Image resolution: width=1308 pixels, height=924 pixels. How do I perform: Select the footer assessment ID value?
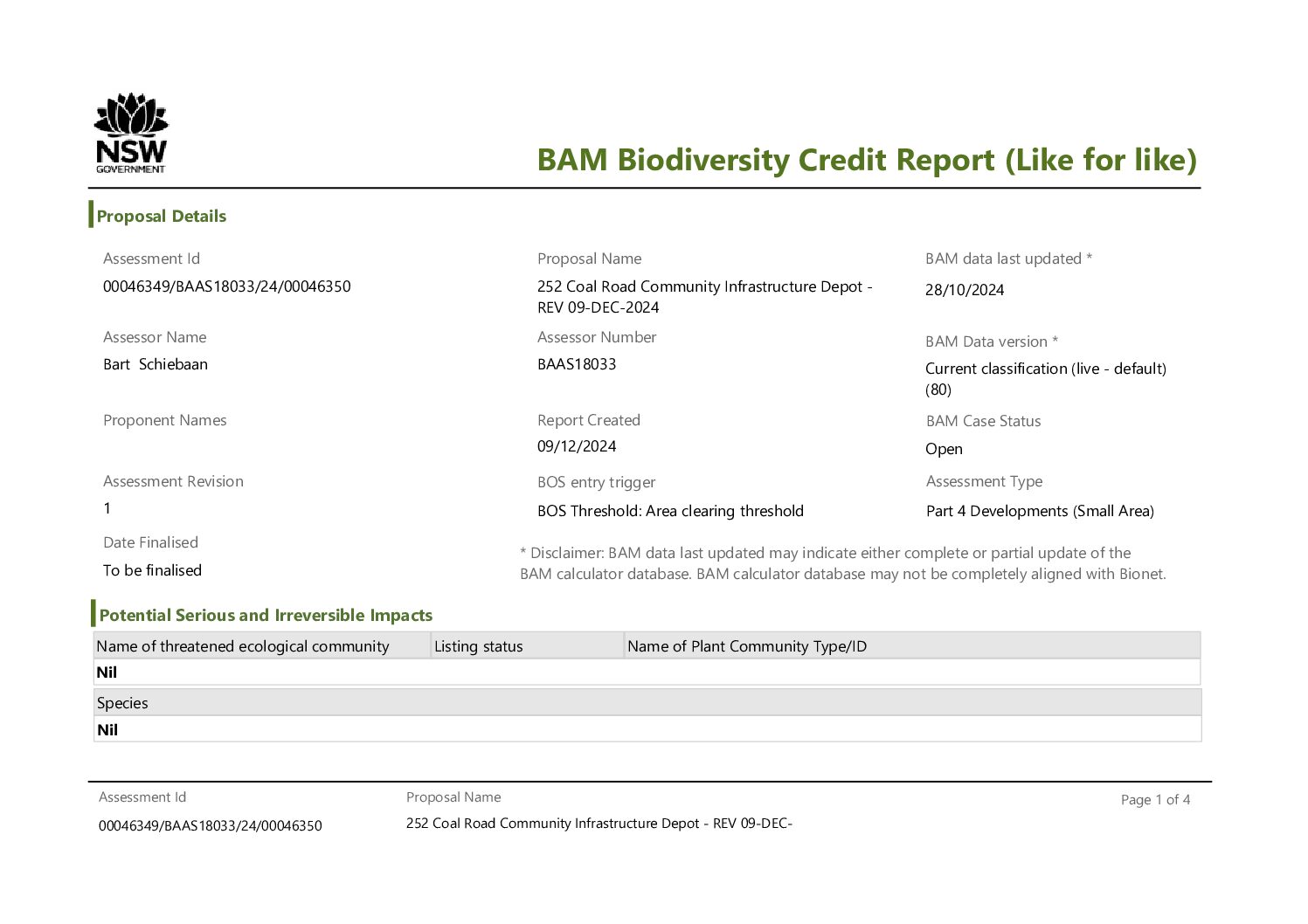click(x=210, y=825)
